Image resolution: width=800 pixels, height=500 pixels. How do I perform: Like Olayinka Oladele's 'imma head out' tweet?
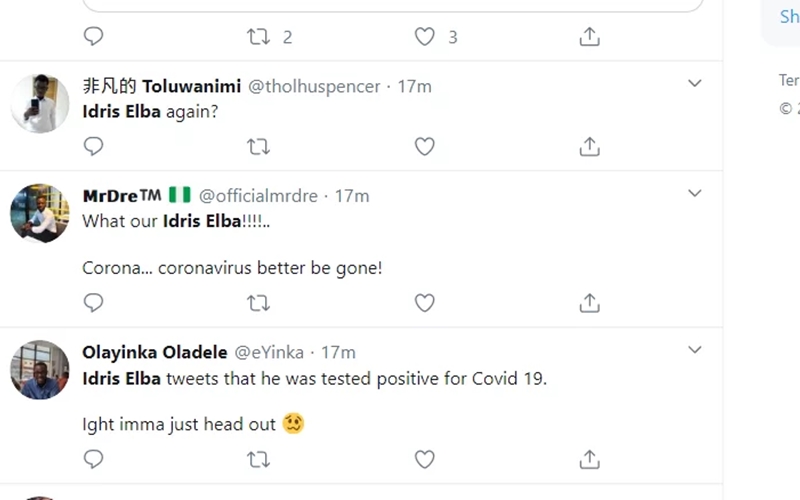coord(425,459)
